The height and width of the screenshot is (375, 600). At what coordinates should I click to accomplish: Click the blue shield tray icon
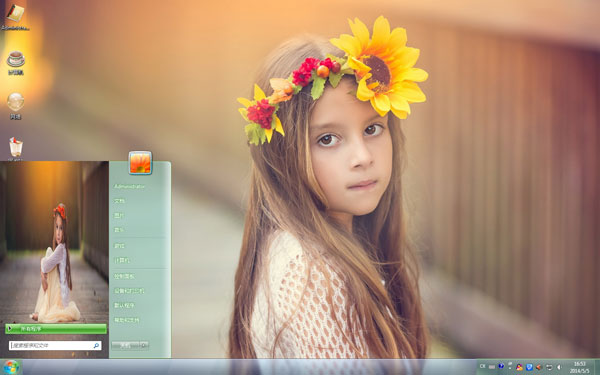[529, 367]
